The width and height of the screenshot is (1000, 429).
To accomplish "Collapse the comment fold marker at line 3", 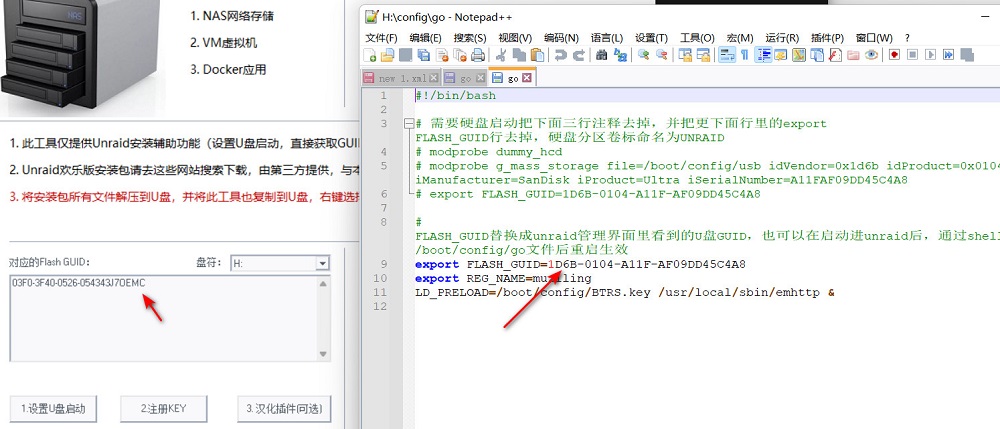I will 408,124.
